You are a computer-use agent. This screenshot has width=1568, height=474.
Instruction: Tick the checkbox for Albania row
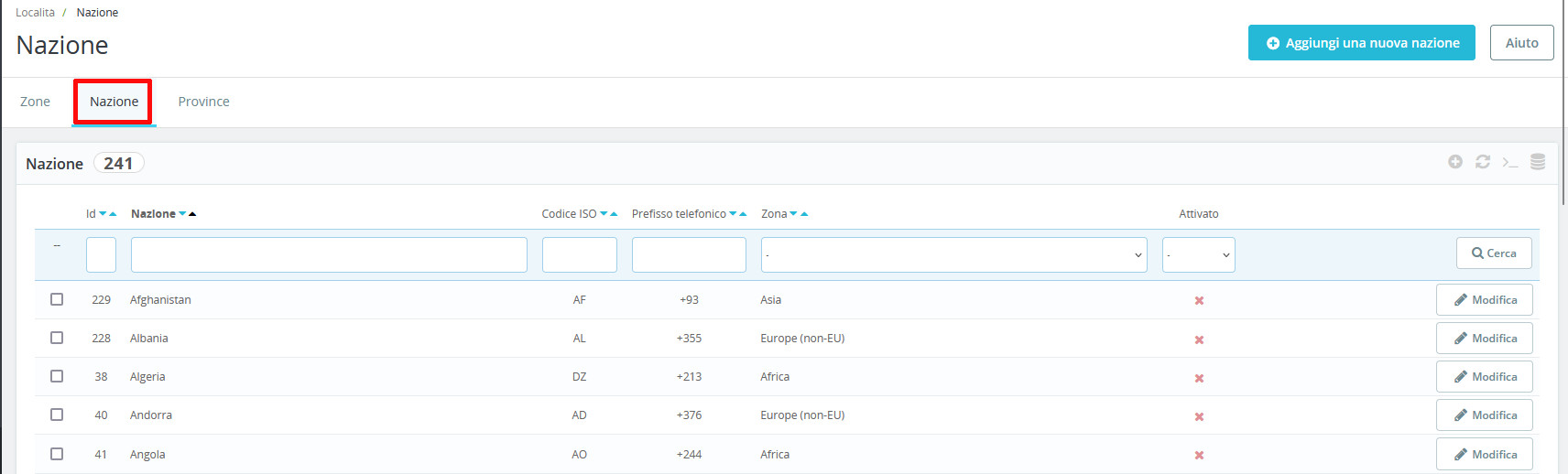57,338
